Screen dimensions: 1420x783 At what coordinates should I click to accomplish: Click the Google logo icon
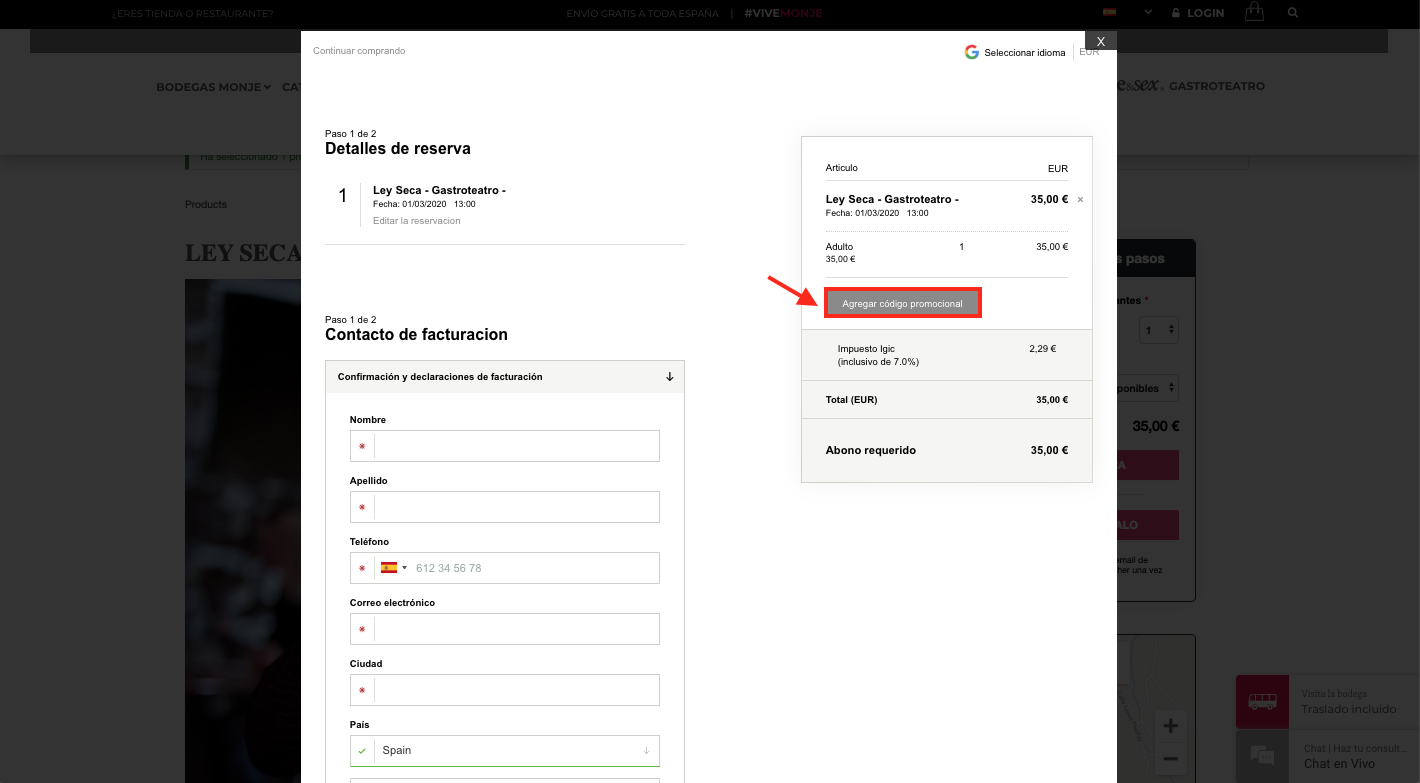tap(972, 52)
